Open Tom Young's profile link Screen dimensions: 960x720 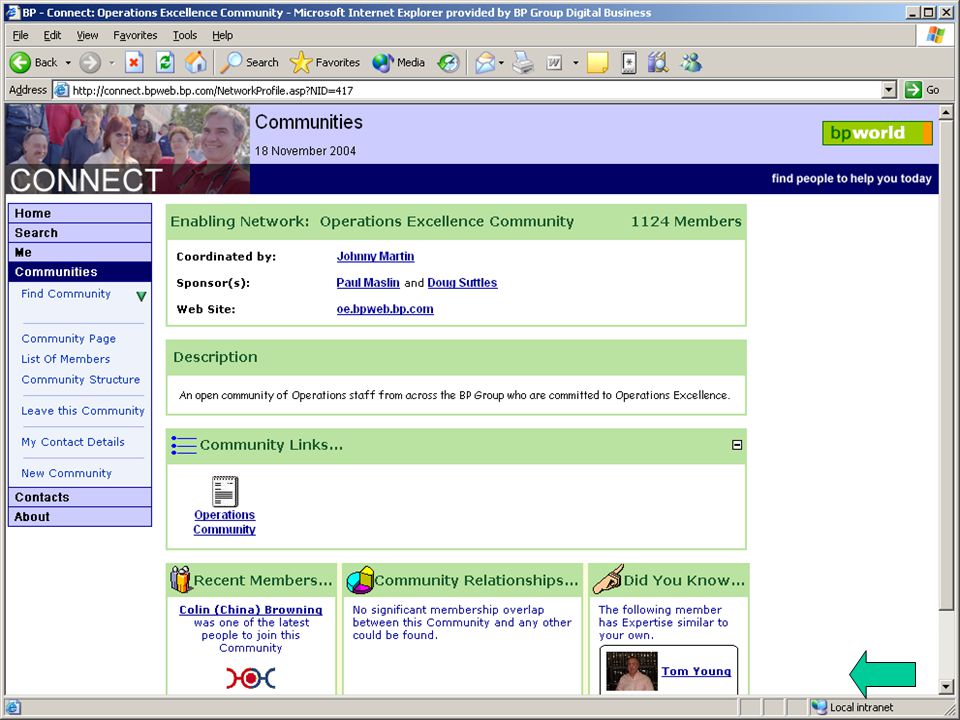pyautogui.click(x=696, y=671)
